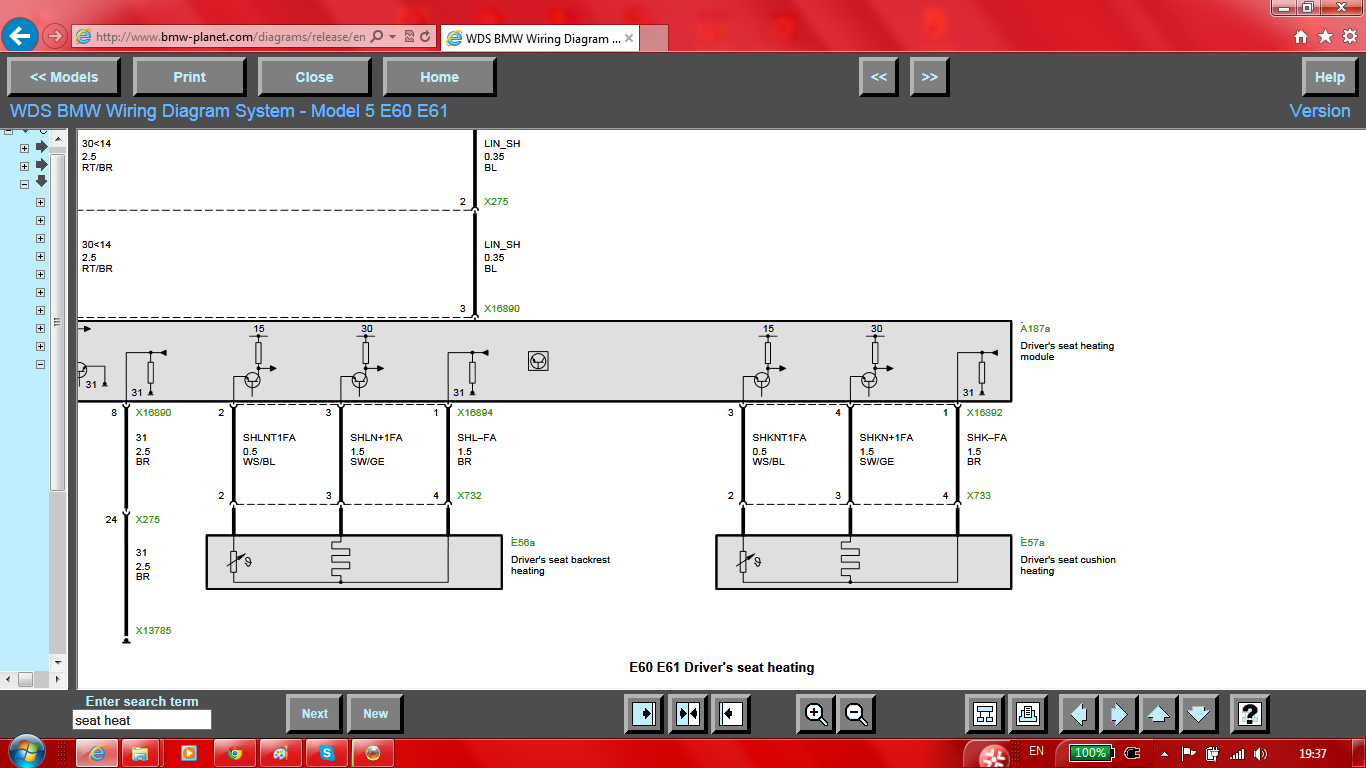1366x768 pixels.
Task: Go back with the browser back arrow
Action: [21, 36]
